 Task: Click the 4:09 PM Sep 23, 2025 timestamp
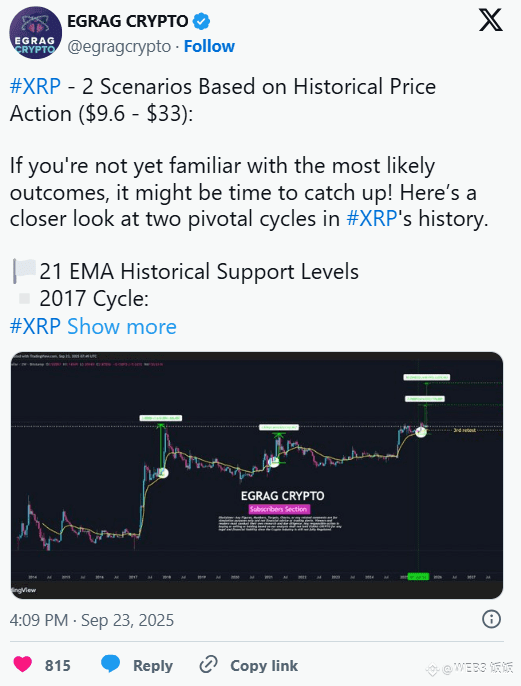(92, 620)
